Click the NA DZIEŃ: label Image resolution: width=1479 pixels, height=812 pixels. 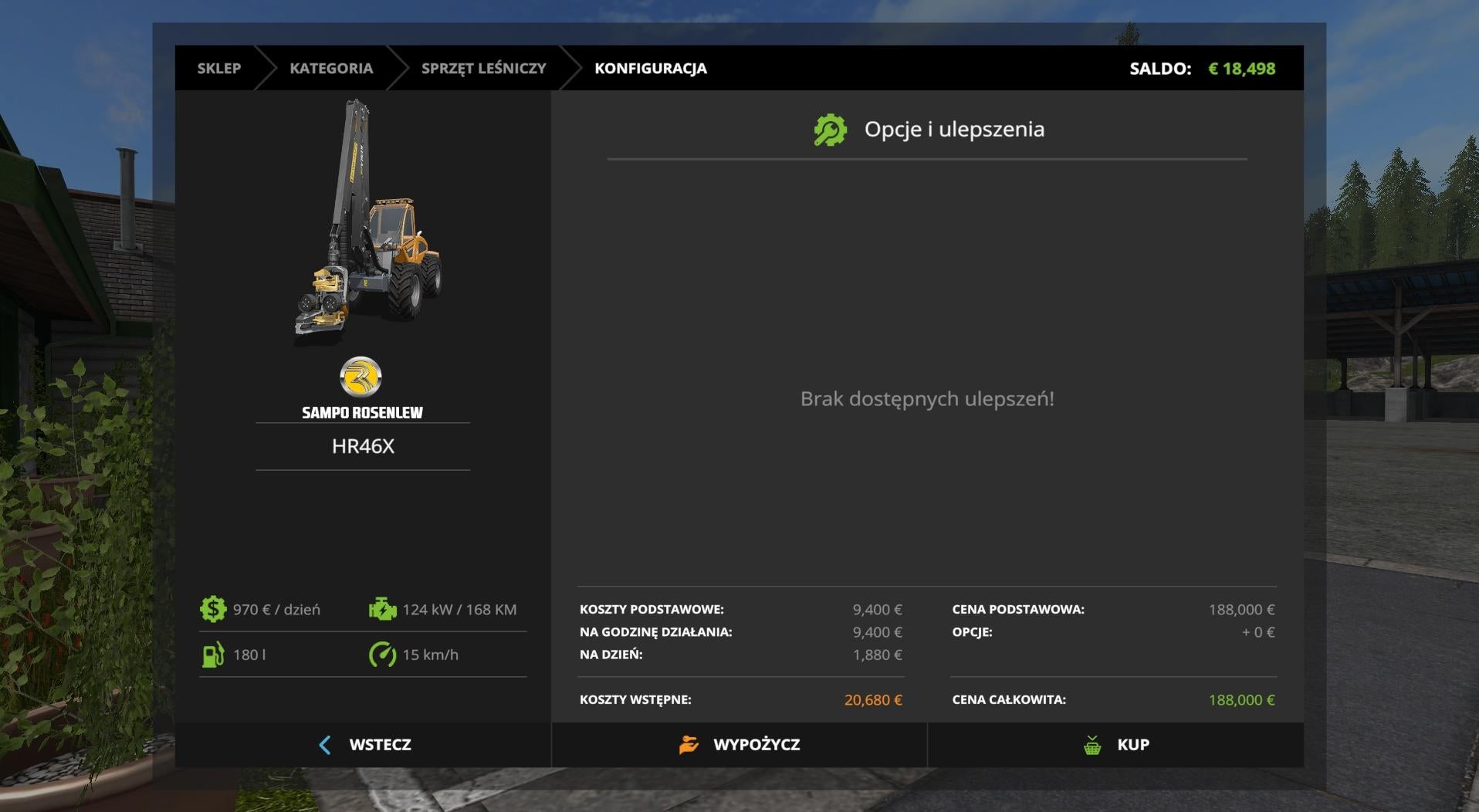pyautogui.click(x=611, y=654)
